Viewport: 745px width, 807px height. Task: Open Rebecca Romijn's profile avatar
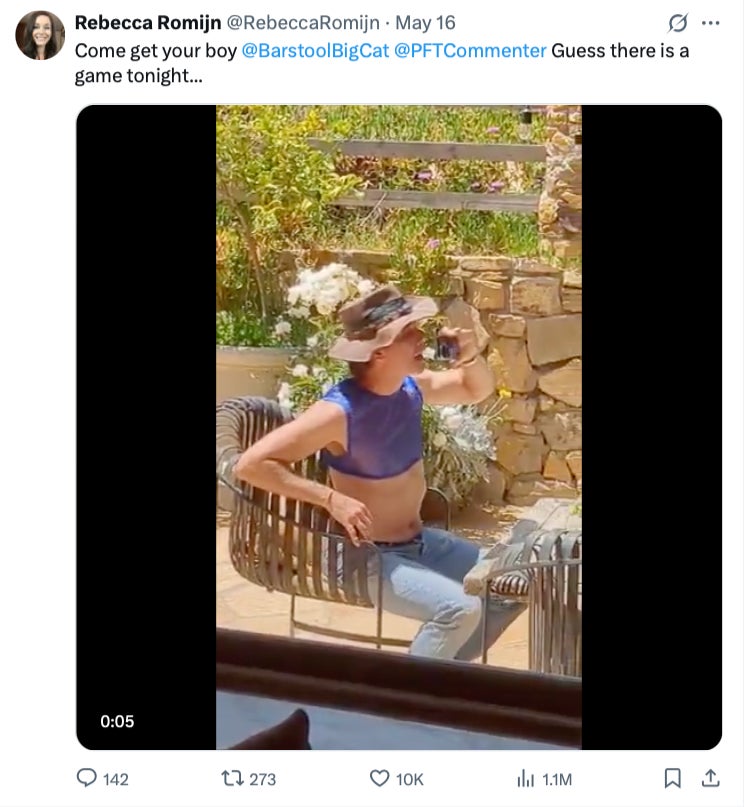tap(40, 35)
